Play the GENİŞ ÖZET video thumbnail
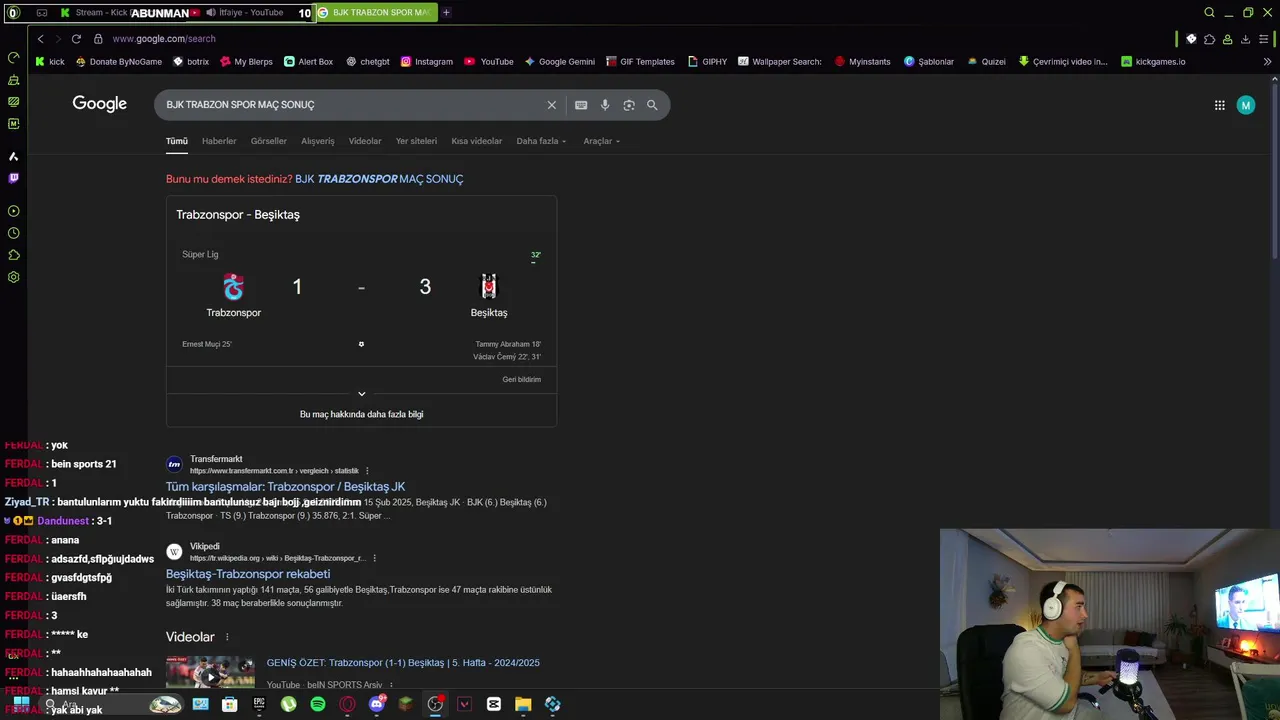Image resolution: width=1280 pixels, height=720 pixels. point(210,673)
